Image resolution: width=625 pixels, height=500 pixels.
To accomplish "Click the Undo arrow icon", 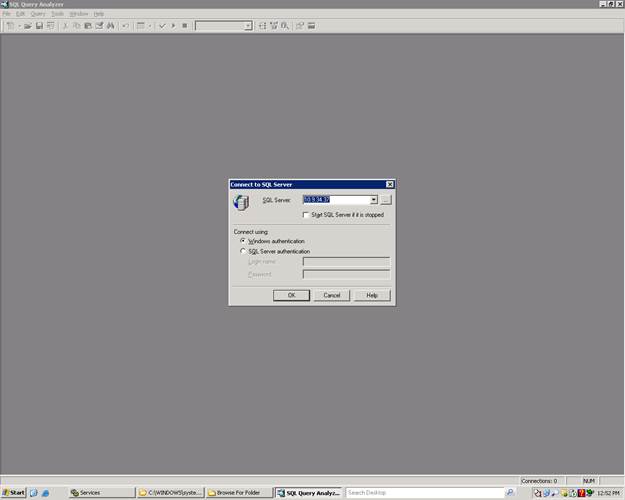I will tap(125, 26).
